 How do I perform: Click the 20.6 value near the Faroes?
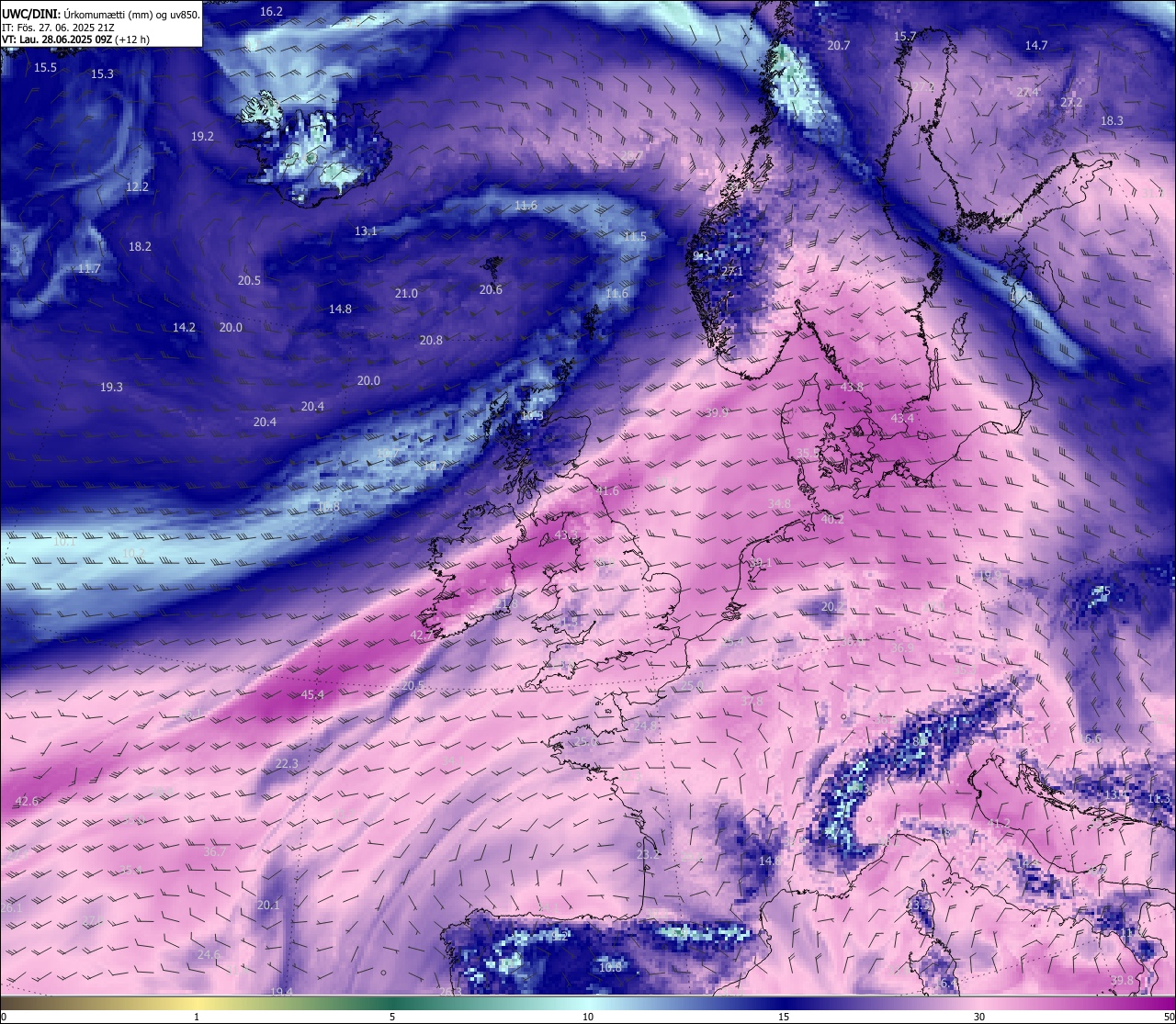[x=491, y=290]
